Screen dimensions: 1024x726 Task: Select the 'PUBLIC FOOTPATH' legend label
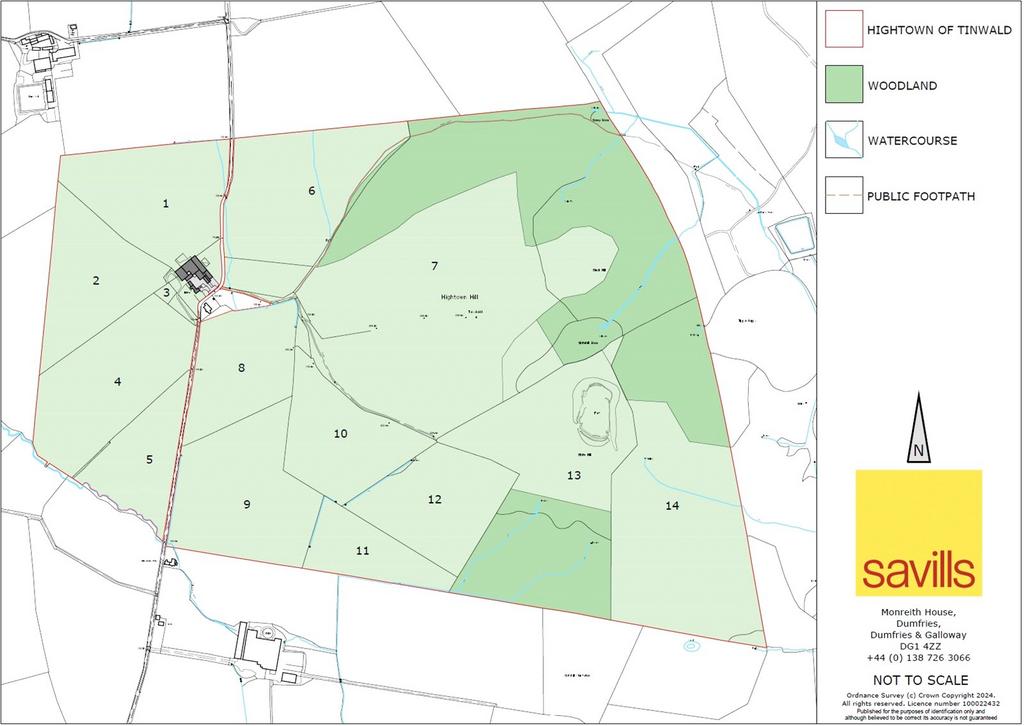pos(921,196)
